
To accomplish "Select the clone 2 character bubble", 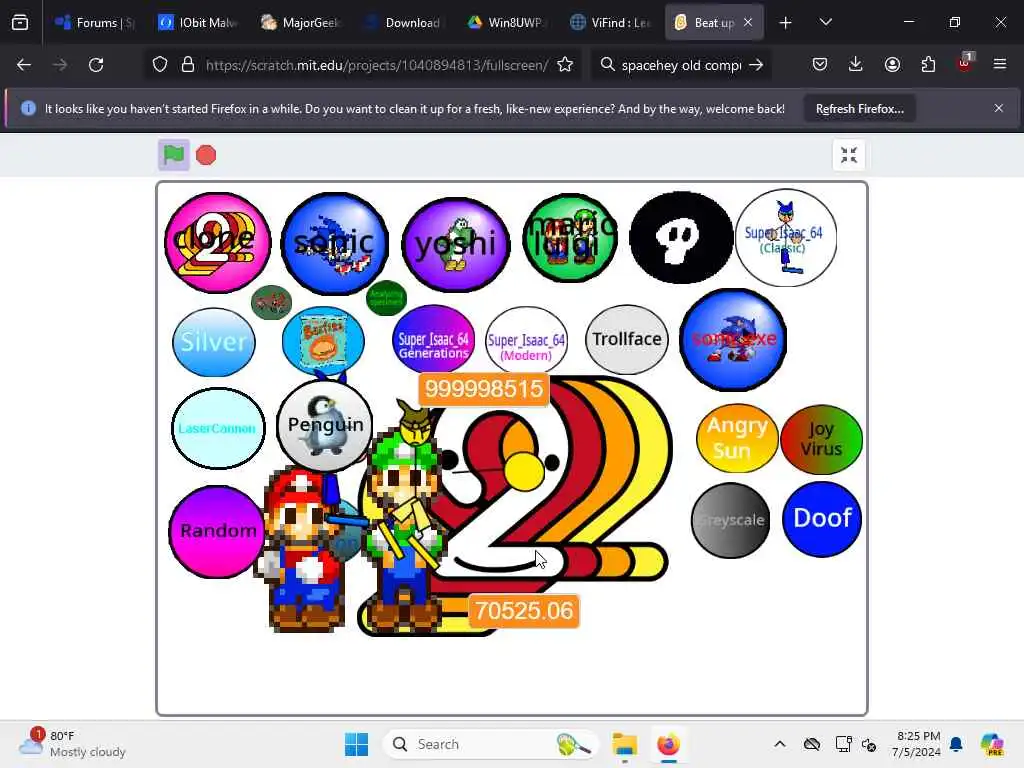I will tap(217, 242).
